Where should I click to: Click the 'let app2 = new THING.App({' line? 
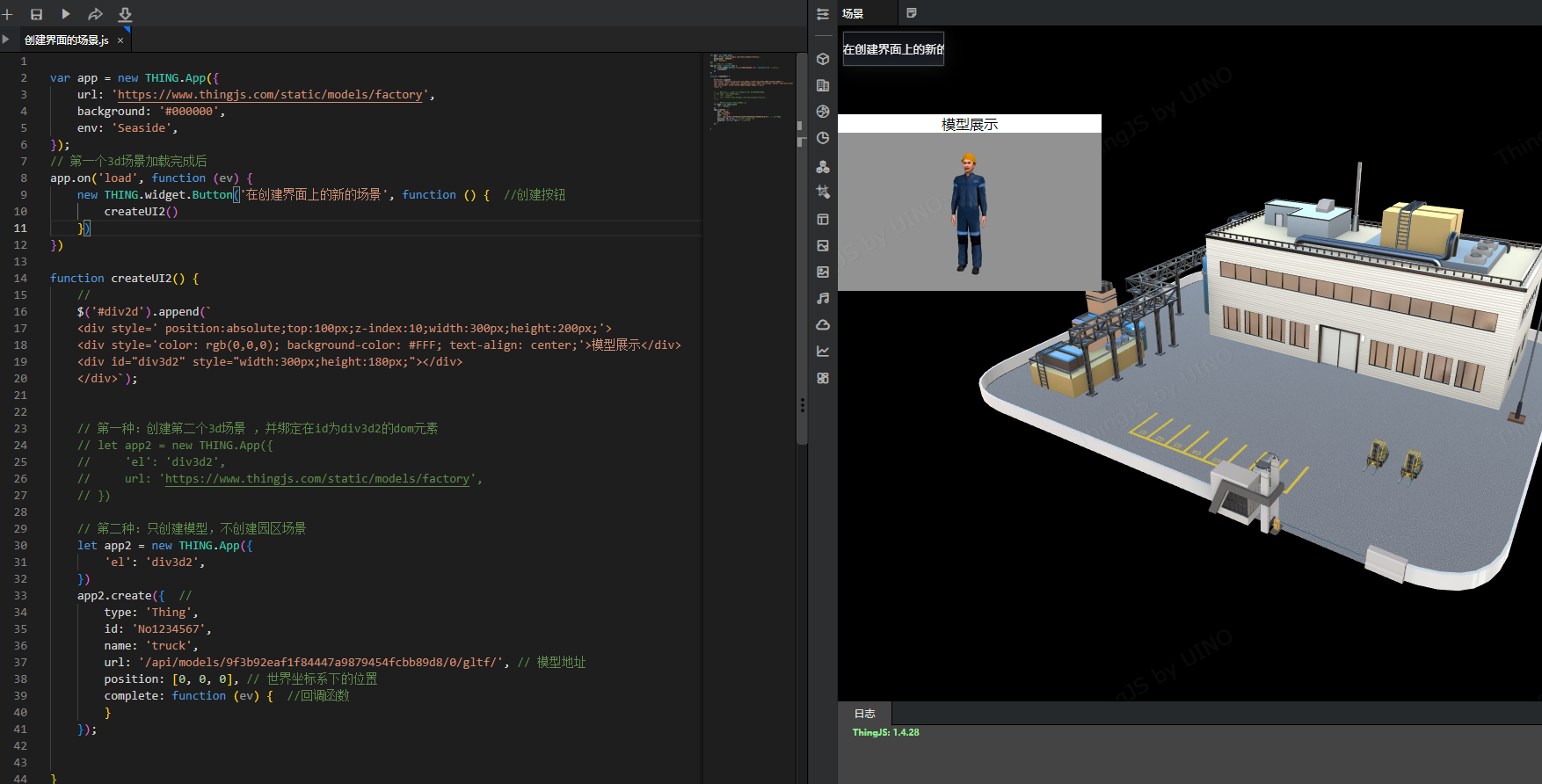click(x=165, y=546)
